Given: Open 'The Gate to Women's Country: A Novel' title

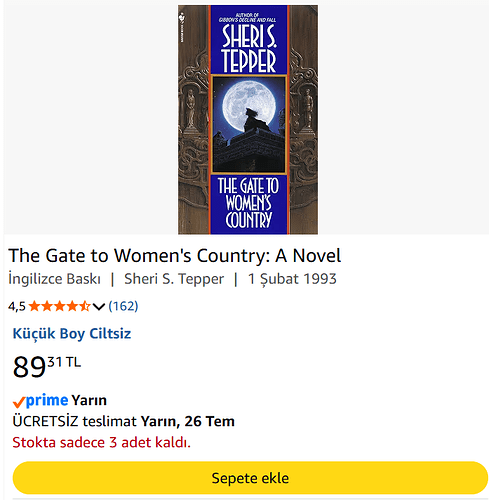Looking at the screenshot, I should tap(175, 256).
